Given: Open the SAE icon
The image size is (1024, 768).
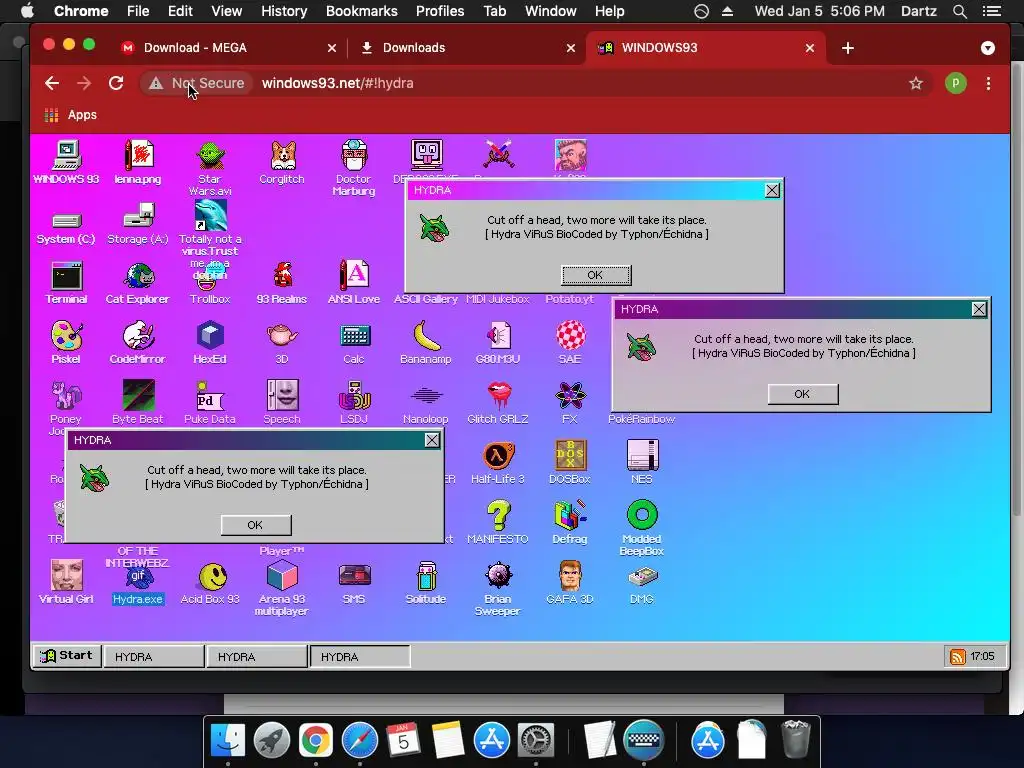Looking at the screenshot, I should [x=569, y=343].
